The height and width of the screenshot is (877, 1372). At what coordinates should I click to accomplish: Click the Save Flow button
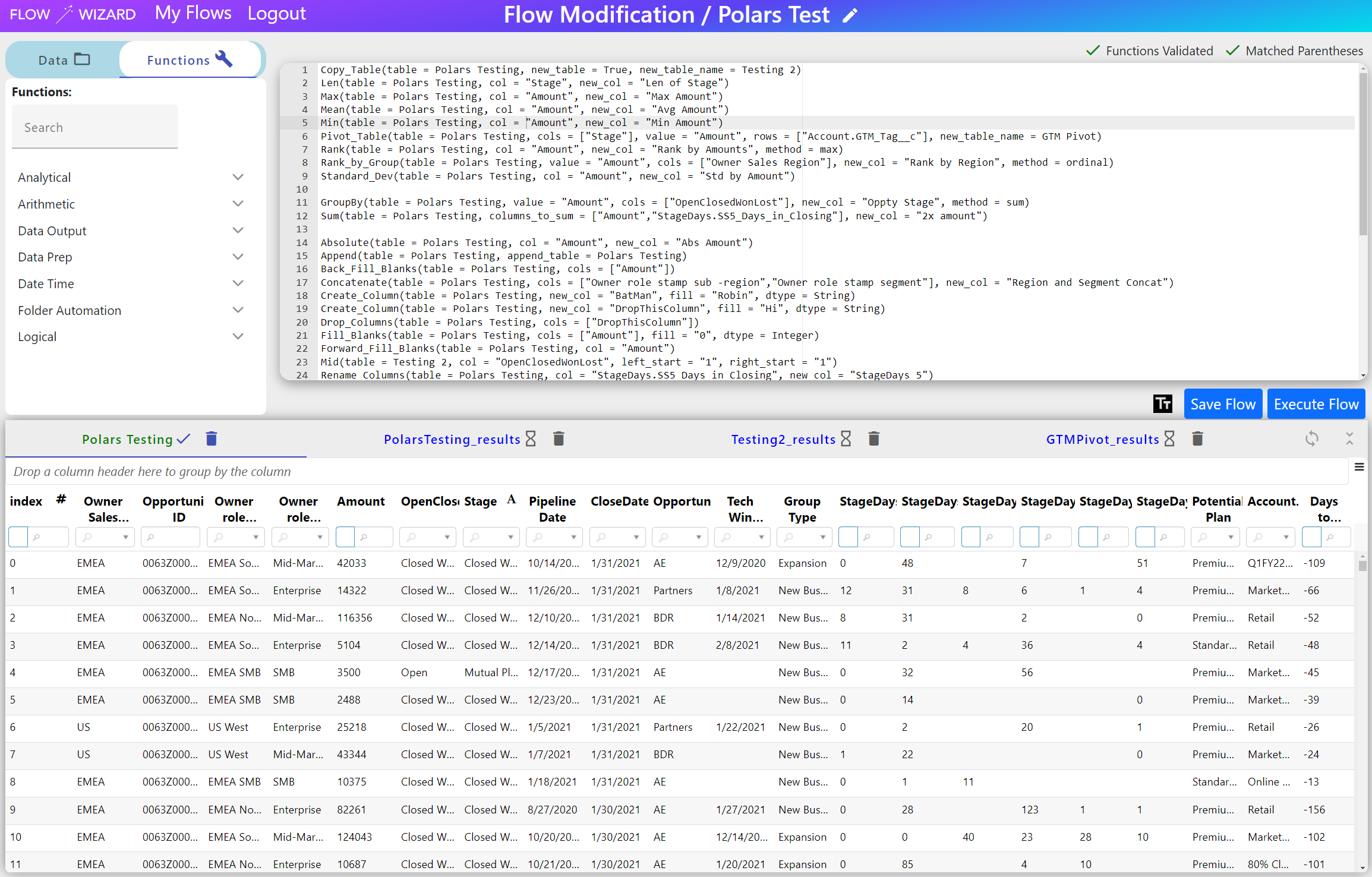(x=1223, y=404)
